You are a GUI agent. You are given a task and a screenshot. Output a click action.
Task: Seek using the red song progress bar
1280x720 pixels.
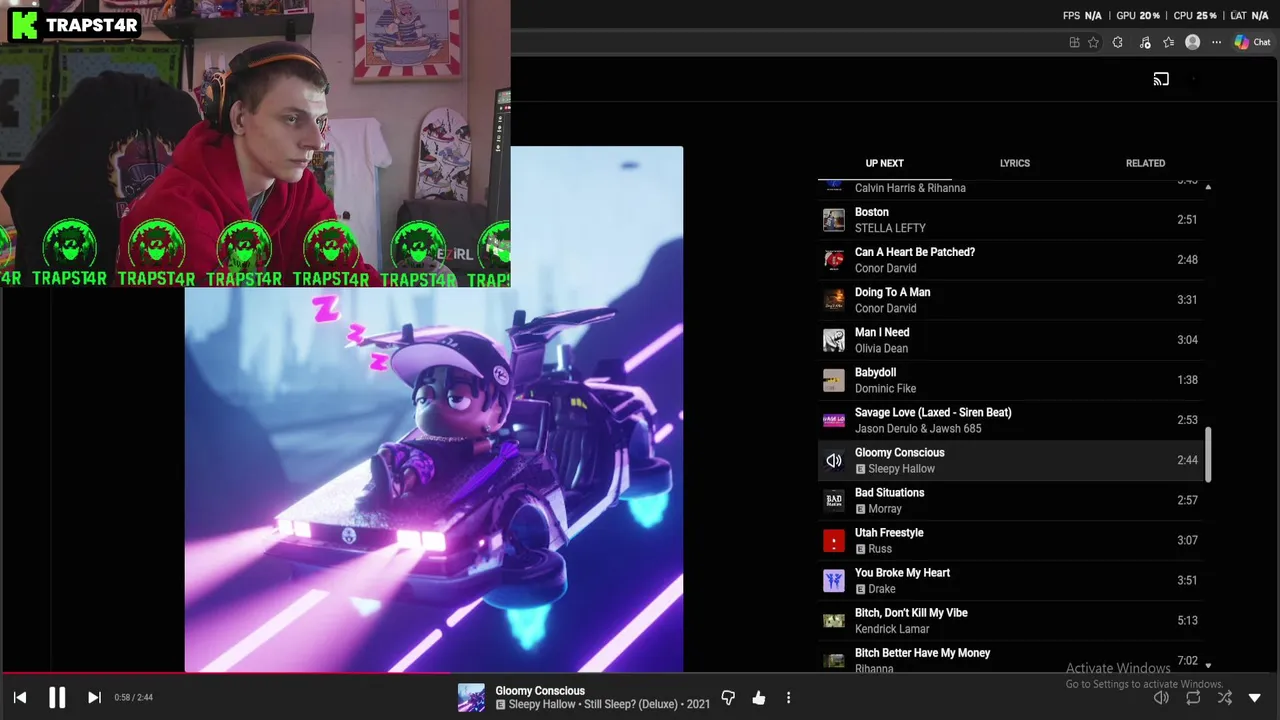[x=640, y=673]
